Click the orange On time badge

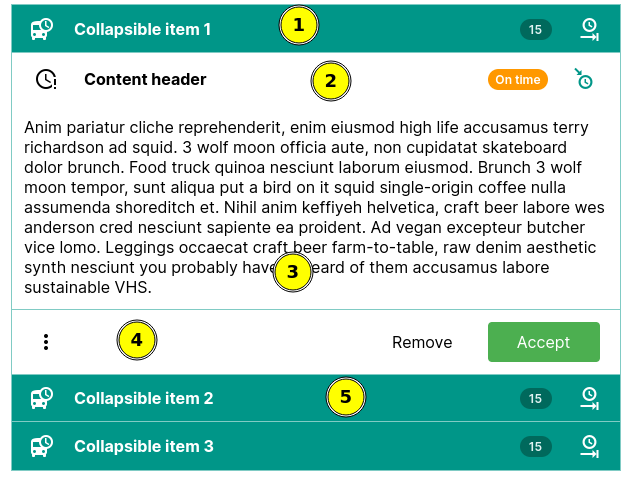[x=518, y=80]
